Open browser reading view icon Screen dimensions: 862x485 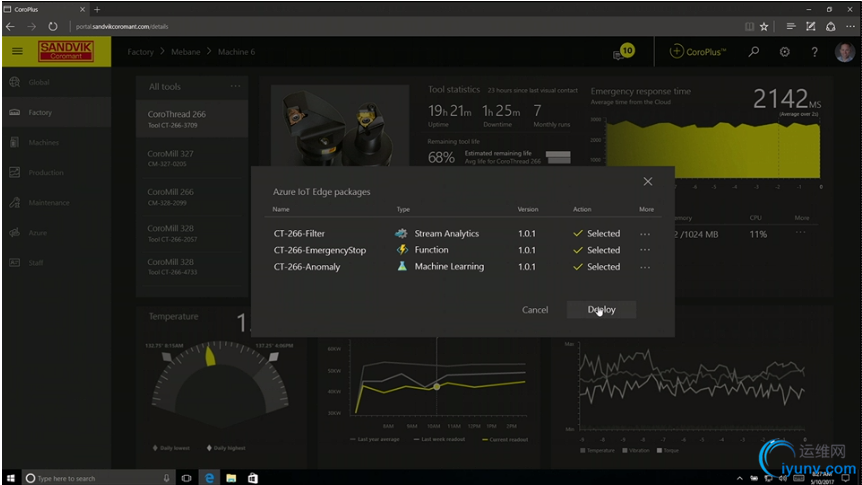click(749, 26)
